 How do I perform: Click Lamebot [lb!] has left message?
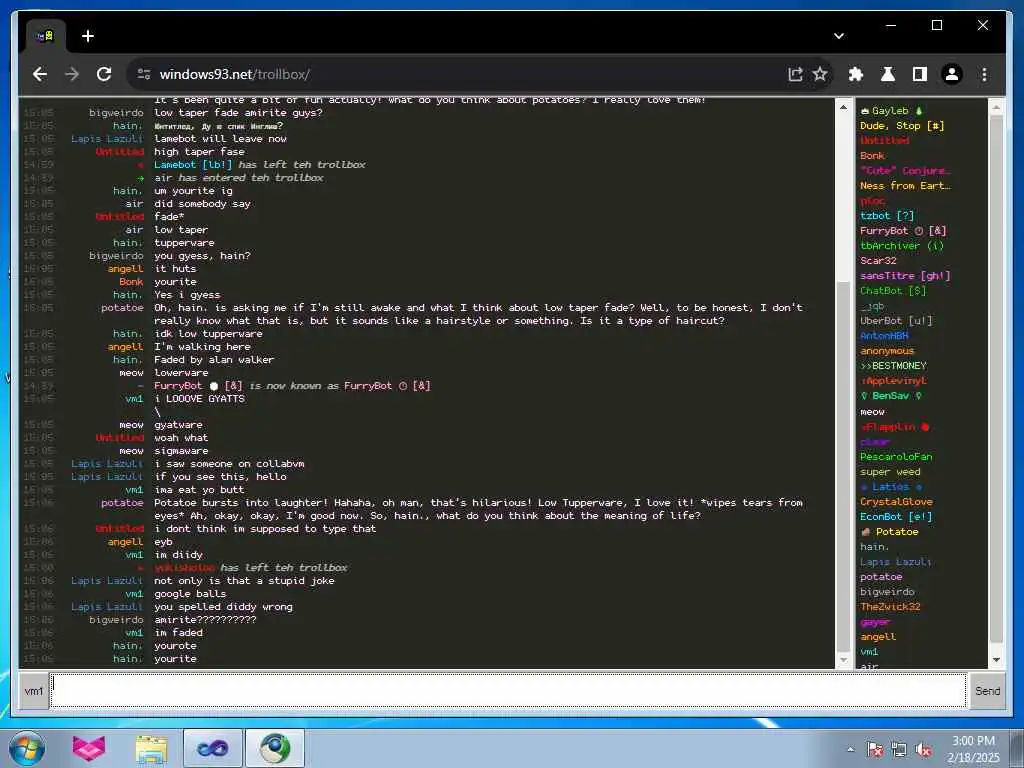[259, 165]
